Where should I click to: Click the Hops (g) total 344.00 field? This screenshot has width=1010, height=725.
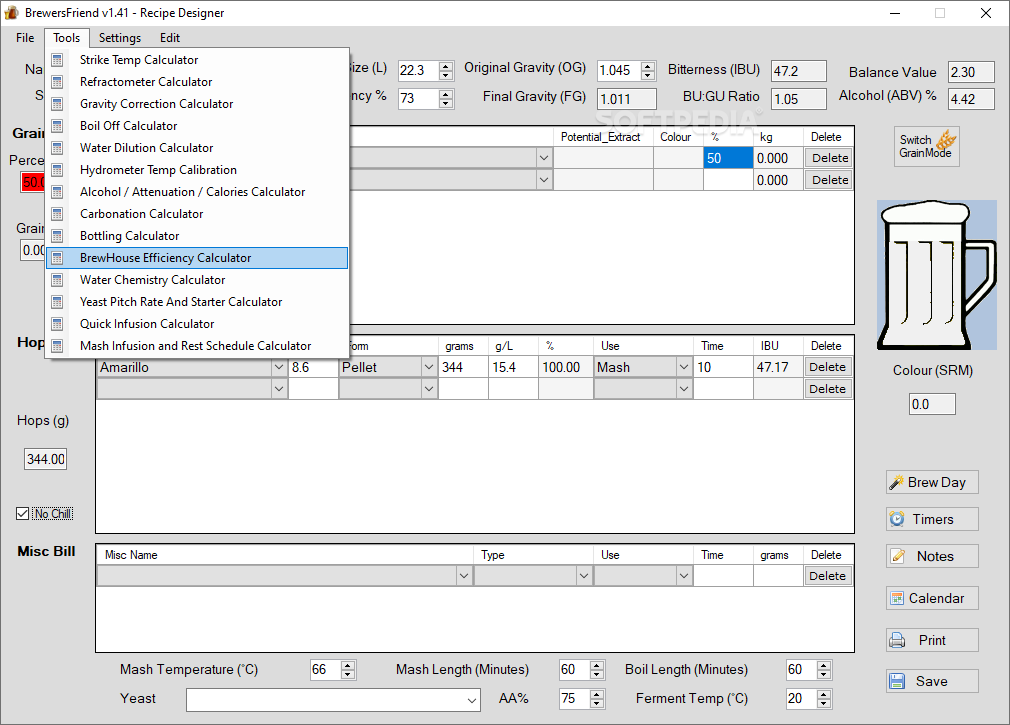coord(46,459)
